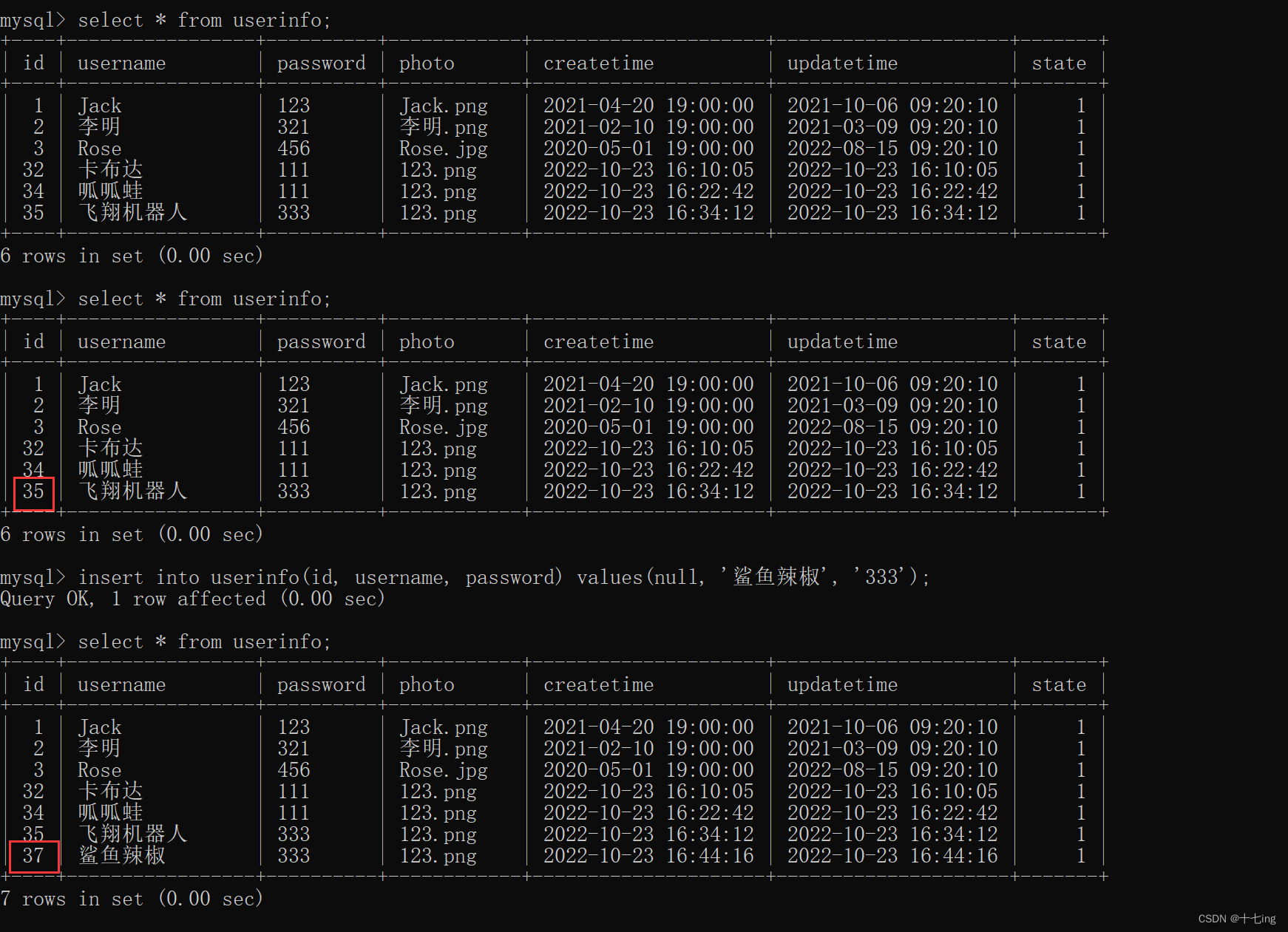Click "userinfo(id," in the insert statement

[x=274, y=577]
